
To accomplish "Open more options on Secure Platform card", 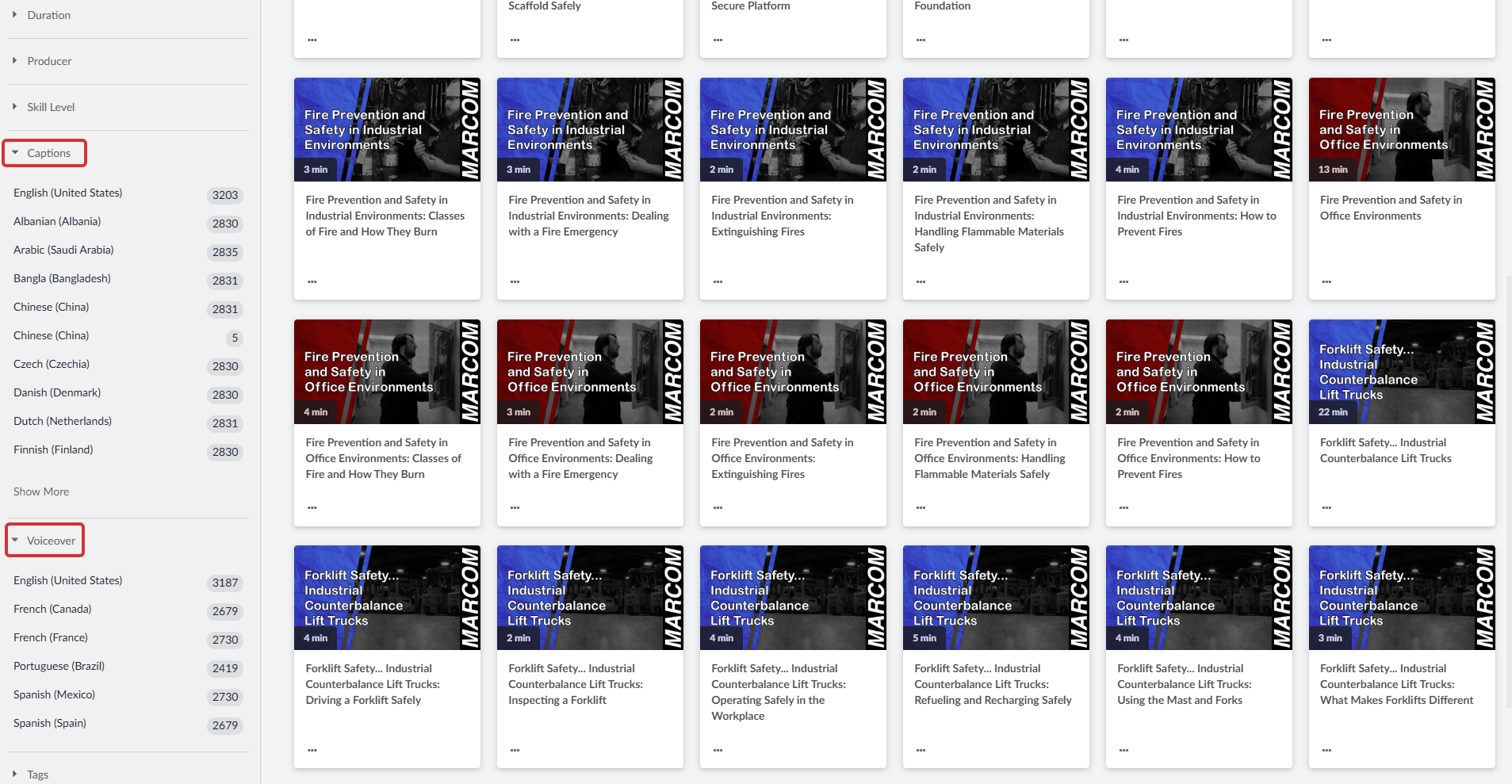I will 718,40.
